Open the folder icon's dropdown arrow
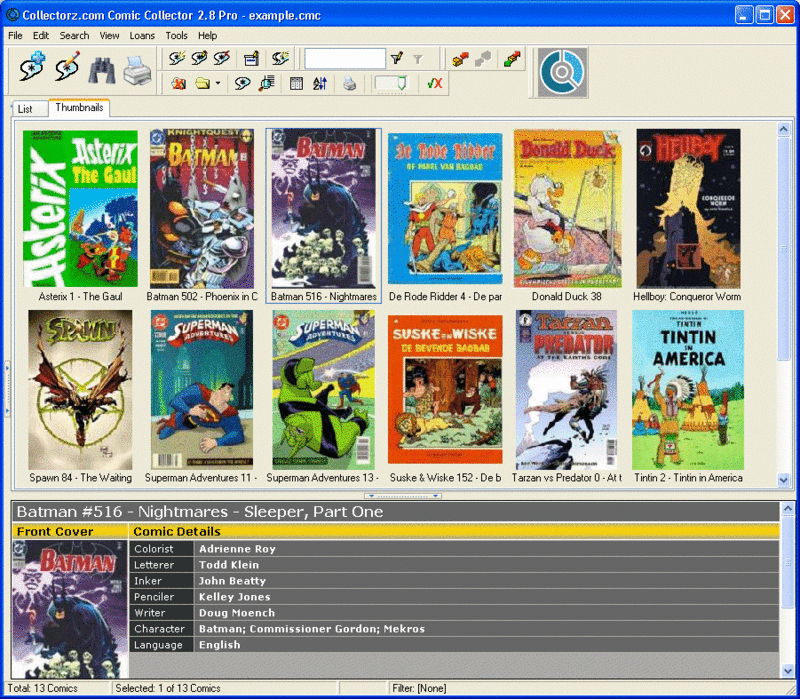The image size is (800, 699). [x=218, y=83]
